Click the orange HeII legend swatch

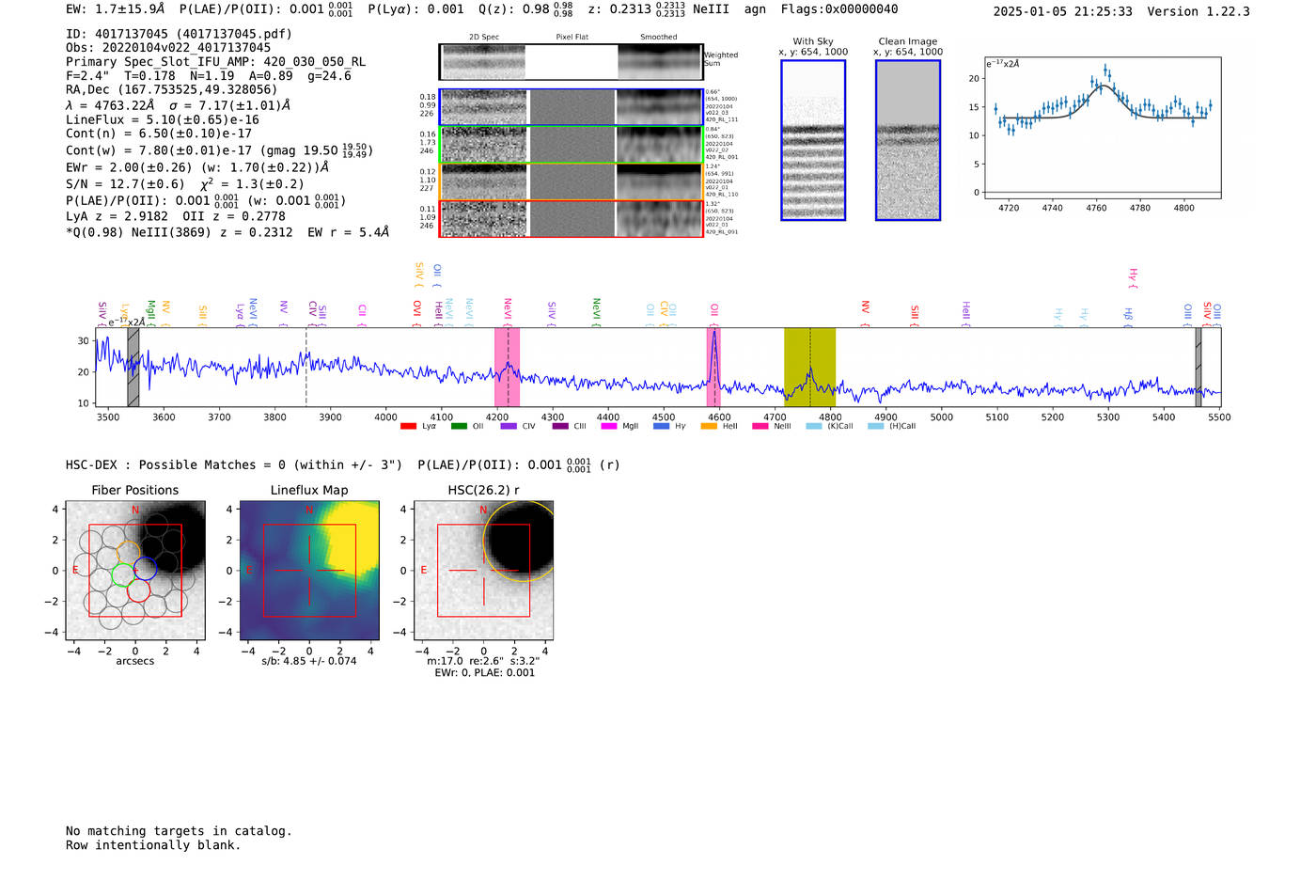pyautogui.click(x=709, y=426)
